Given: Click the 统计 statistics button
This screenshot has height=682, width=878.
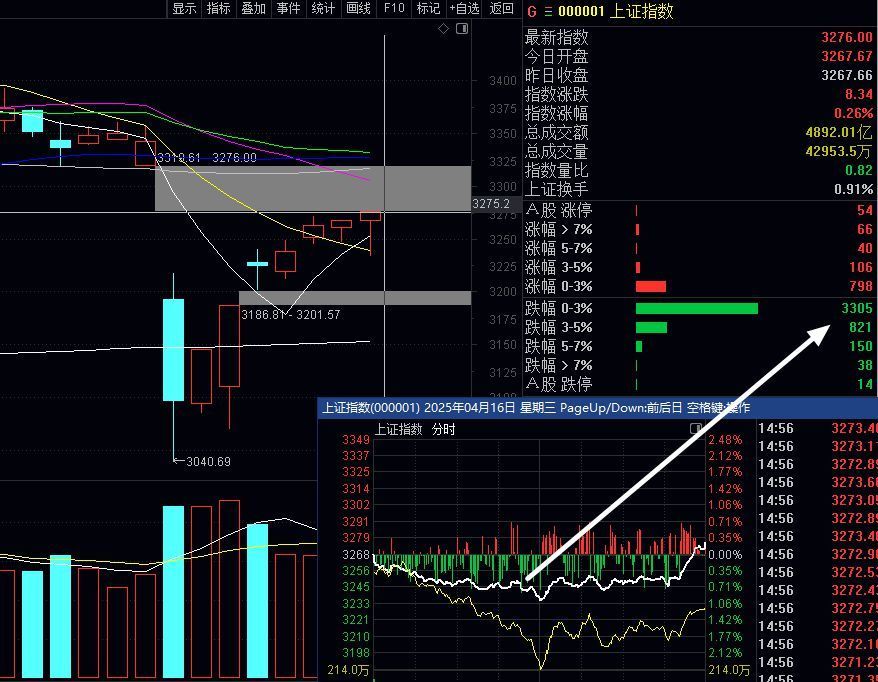Looking at the screenshot, I should 323,9.
